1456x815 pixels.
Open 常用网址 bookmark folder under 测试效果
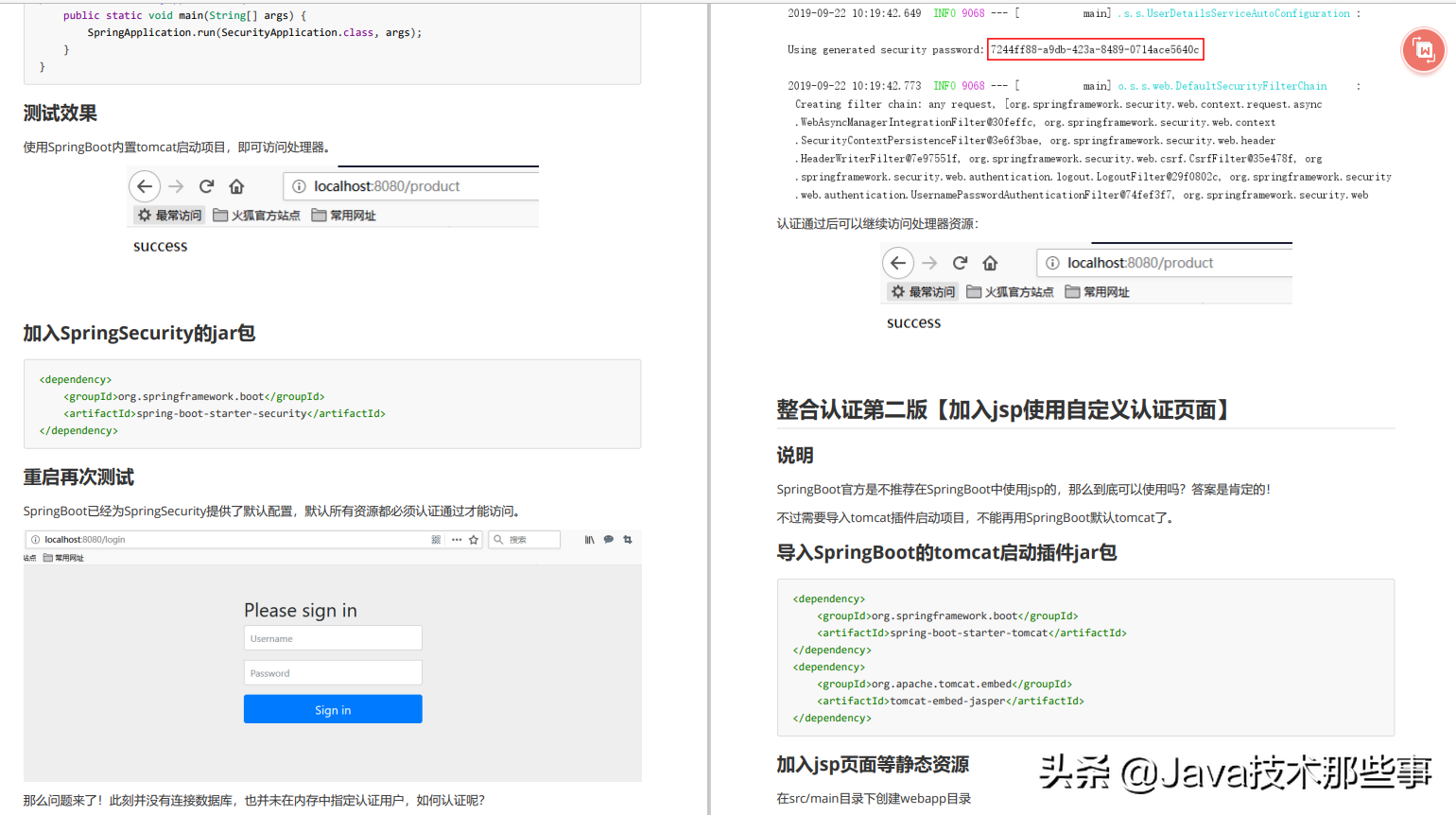(343, 216)
